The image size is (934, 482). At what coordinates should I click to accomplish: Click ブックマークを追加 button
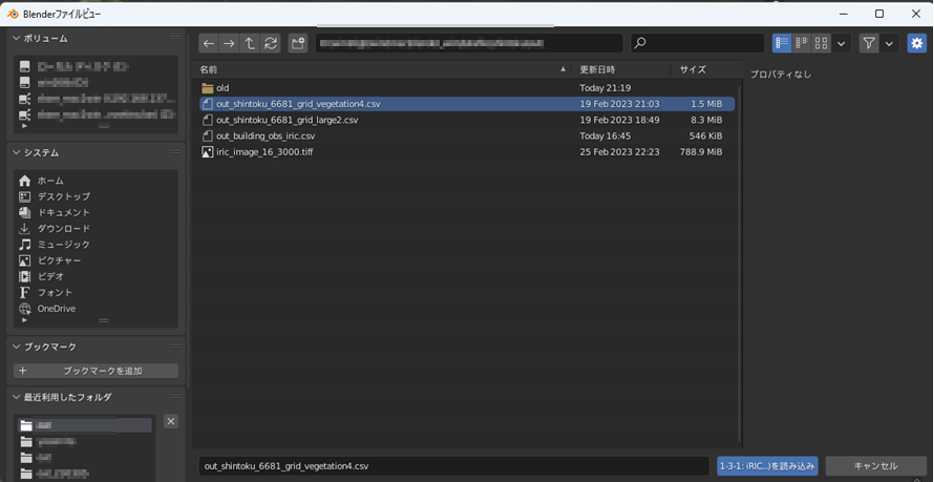[x=95, y=371]
